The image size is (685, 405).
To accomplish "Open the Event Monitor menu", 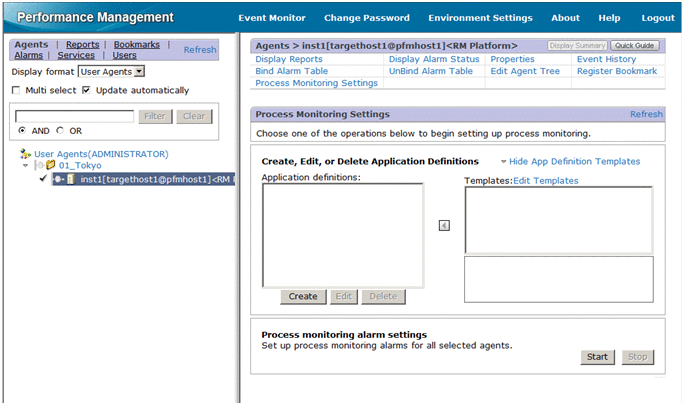I will (272, 18).
